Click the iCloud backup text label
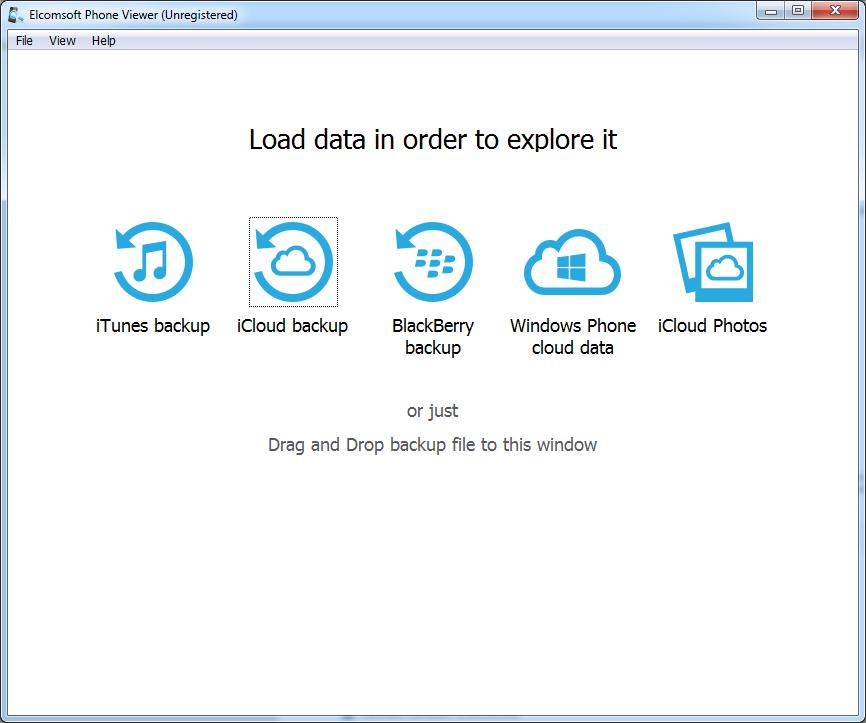The width and height of the screenshot is (866, 723). coord(293,325)
